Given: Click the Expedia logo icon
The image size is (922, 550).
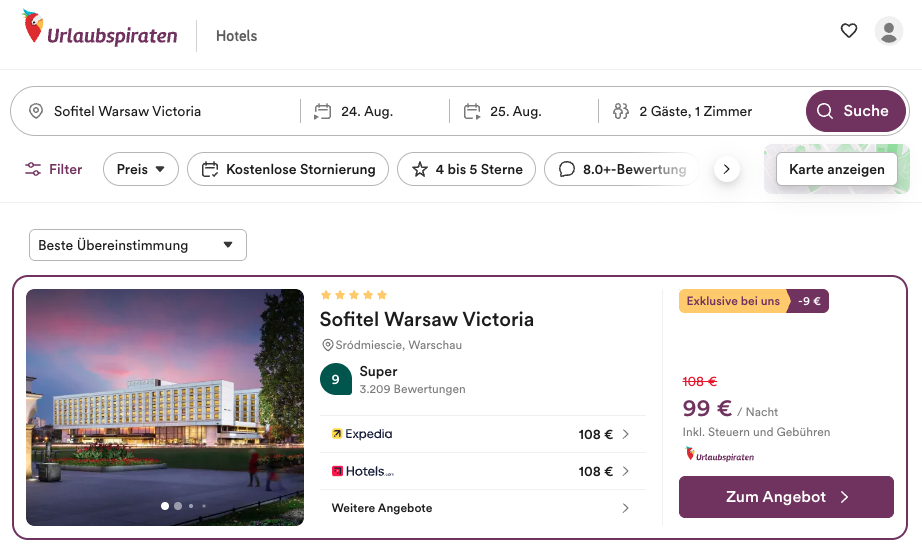Looking at the screenshot, I should (x=337, y=434).
